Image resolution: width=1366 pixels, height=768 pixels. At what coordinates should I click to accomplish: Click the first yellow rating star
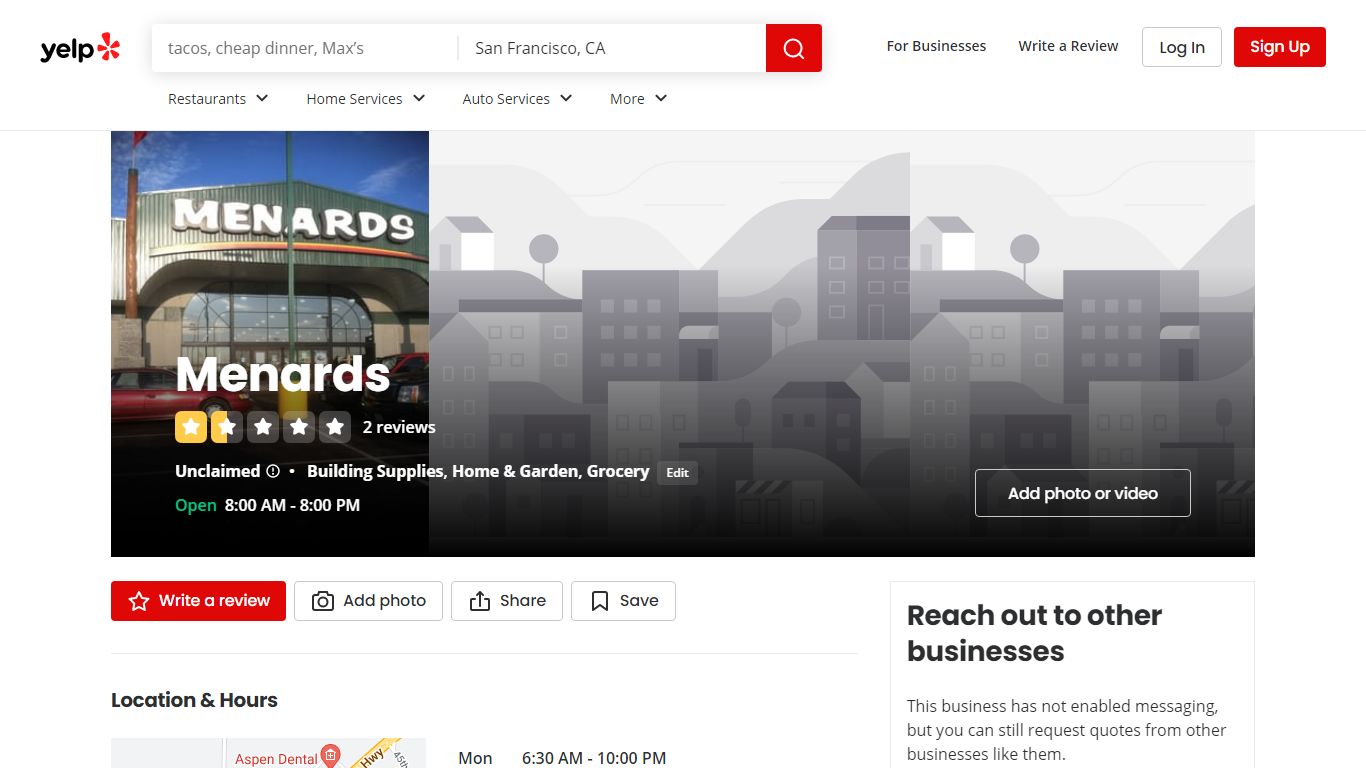click(x=191, y=427)
